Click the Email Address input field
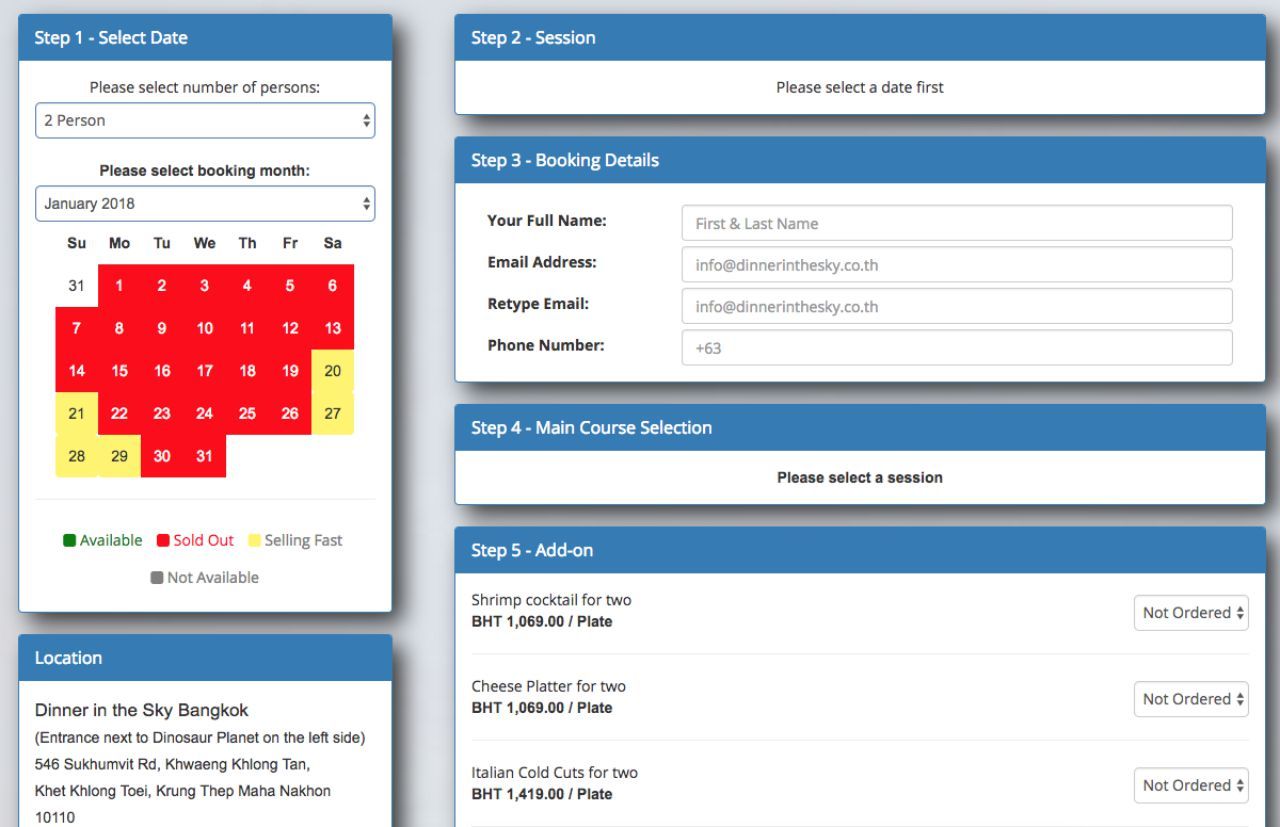The height and width of the screenshot is (827, 1280). click(956, 265)
